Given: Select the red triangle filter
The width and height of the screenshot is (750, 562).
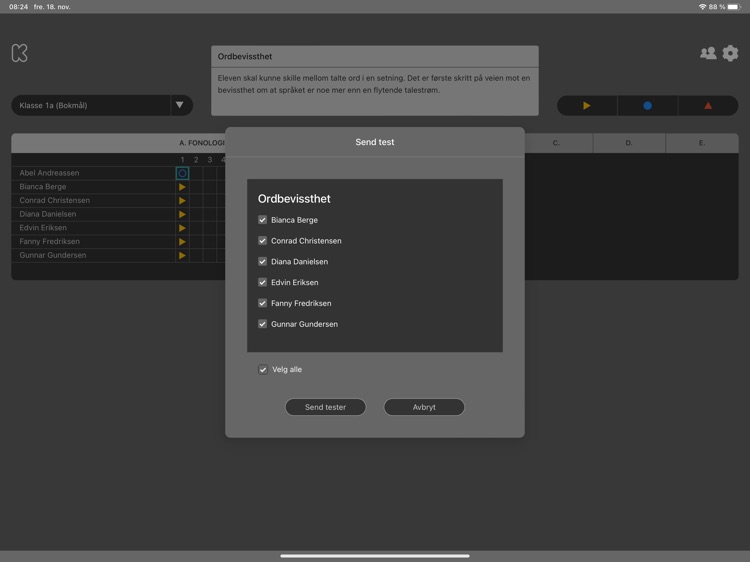Looking at the screenshot, I should (x=708, y=106).
